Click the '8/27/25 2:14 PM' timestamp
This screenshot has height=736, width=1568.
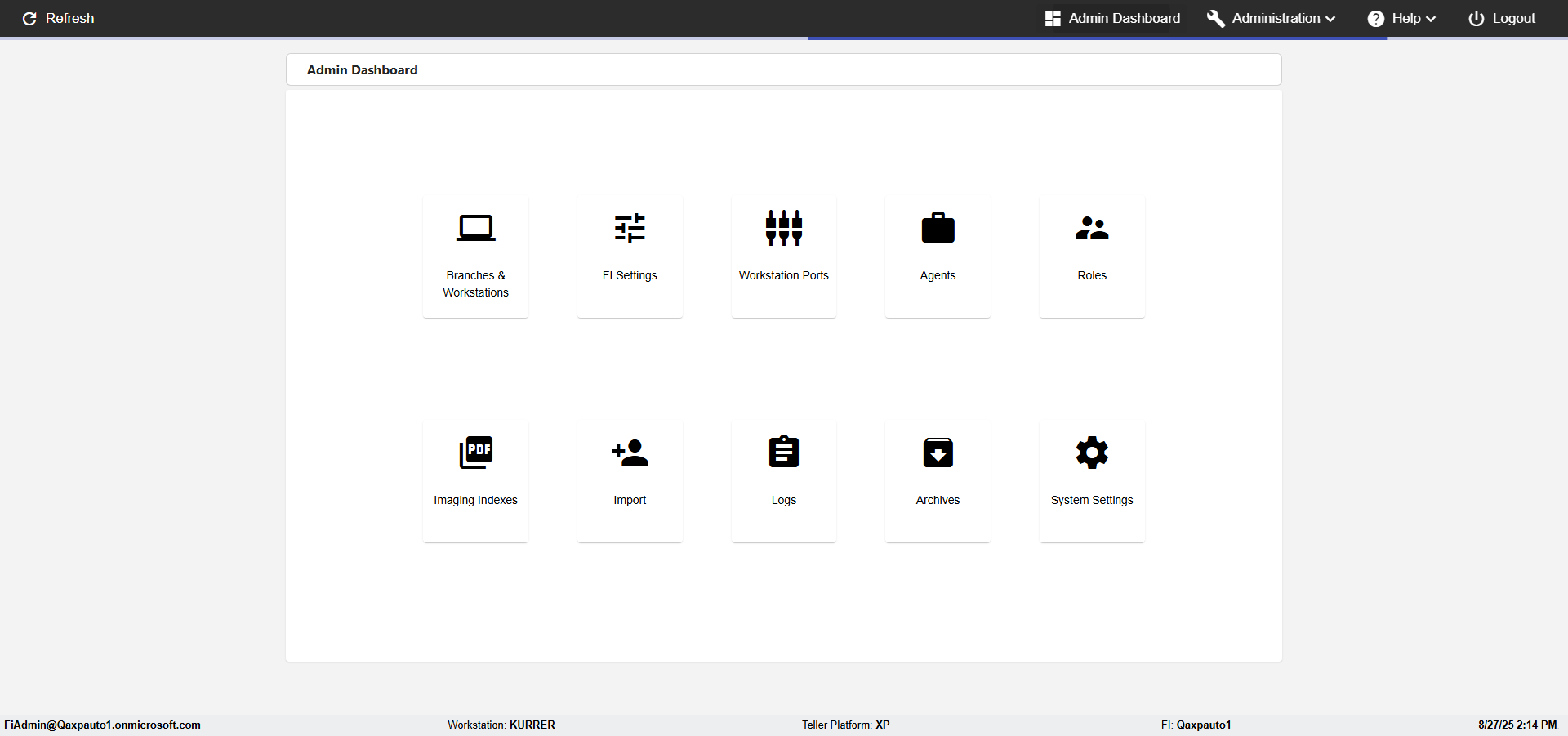tap(1517, 725)
